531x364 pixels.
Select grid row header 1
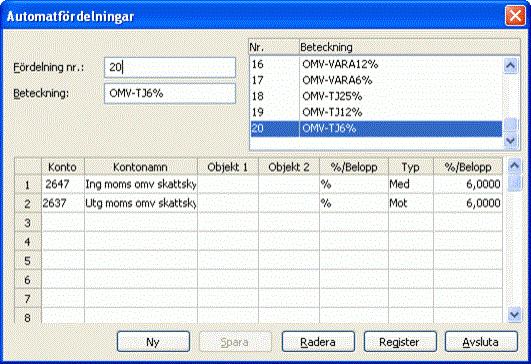28,185
